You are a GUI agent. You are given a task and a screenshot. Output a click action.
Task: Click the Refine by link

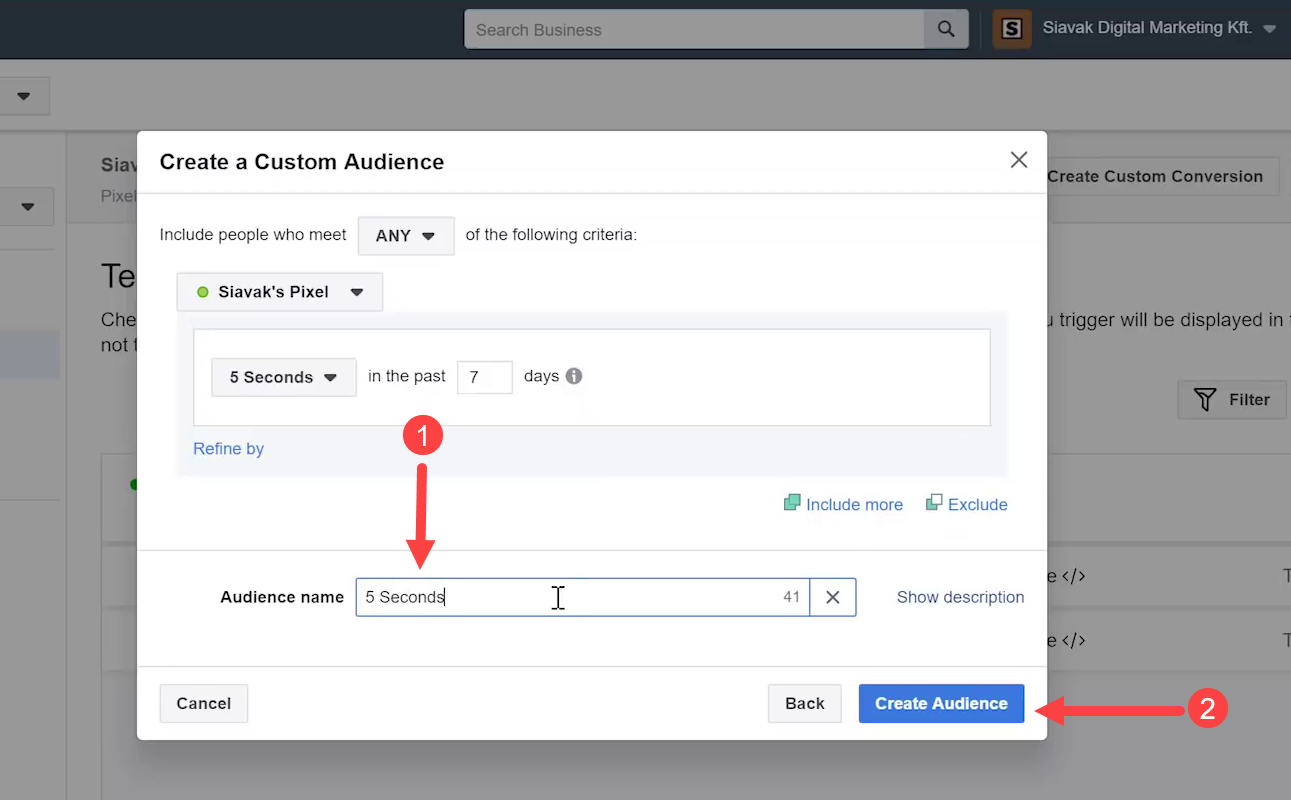228,448
